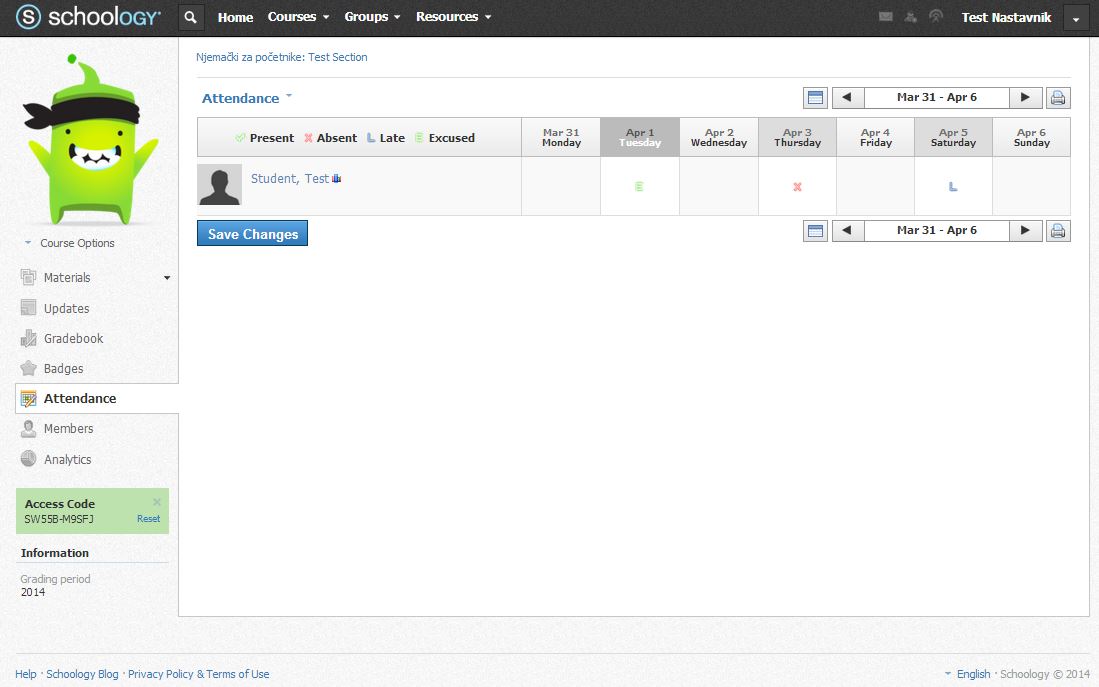Go to next week using lower arrow
1099x687 pixels.
pyautogui.click(x=1025, y=231)
